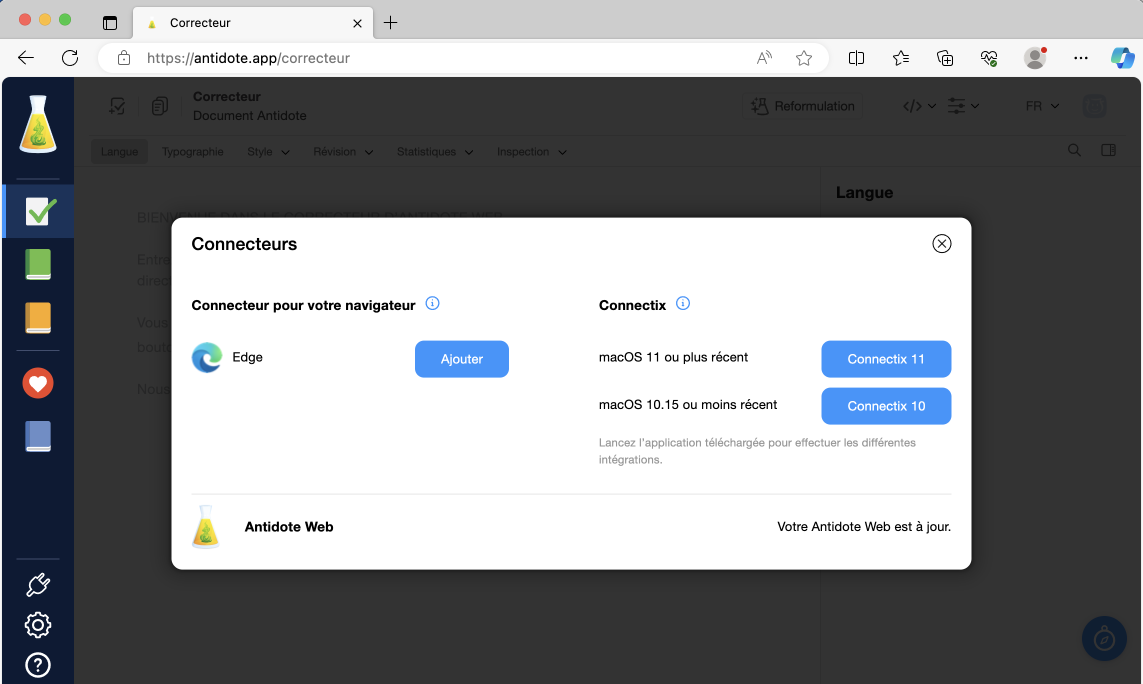Open the orange guides book icon
This screenshot has height=684, width=1143.
click(x=38, y=318)
